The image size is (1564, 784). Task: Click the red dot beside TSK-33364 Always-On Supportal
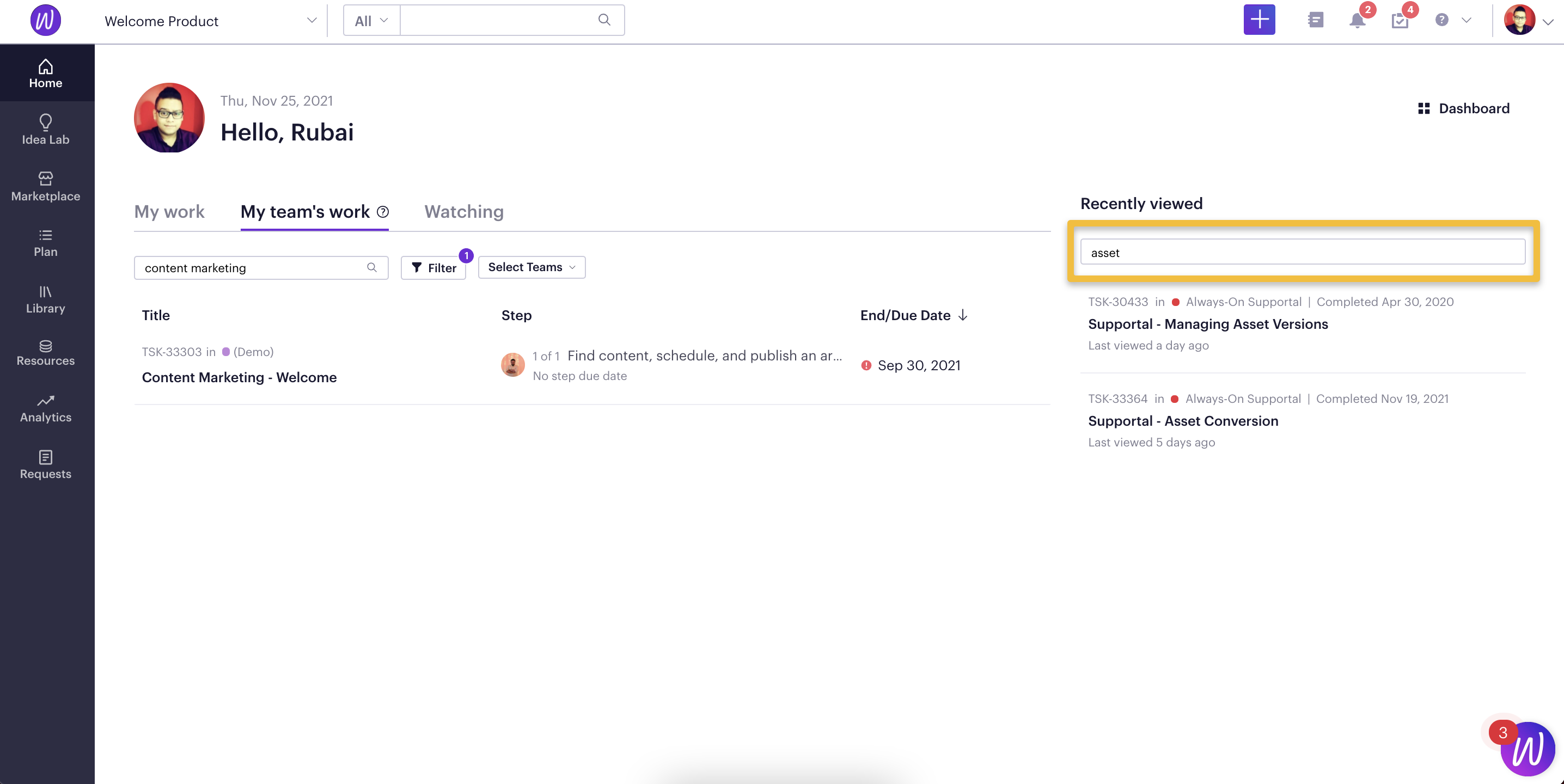coord(1175,399)
